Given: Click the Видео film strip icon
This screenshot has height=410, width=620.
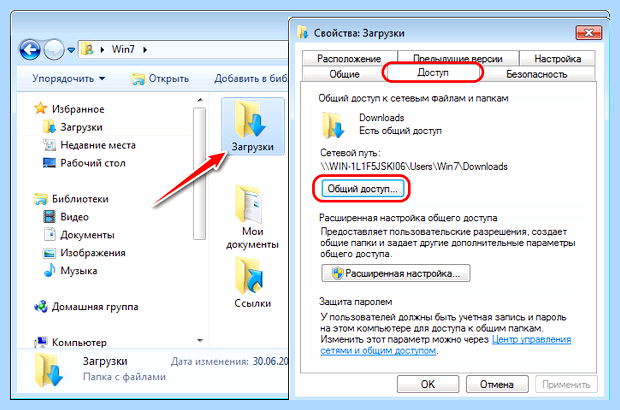Looking at the screenshot, I should click(49, 217).
